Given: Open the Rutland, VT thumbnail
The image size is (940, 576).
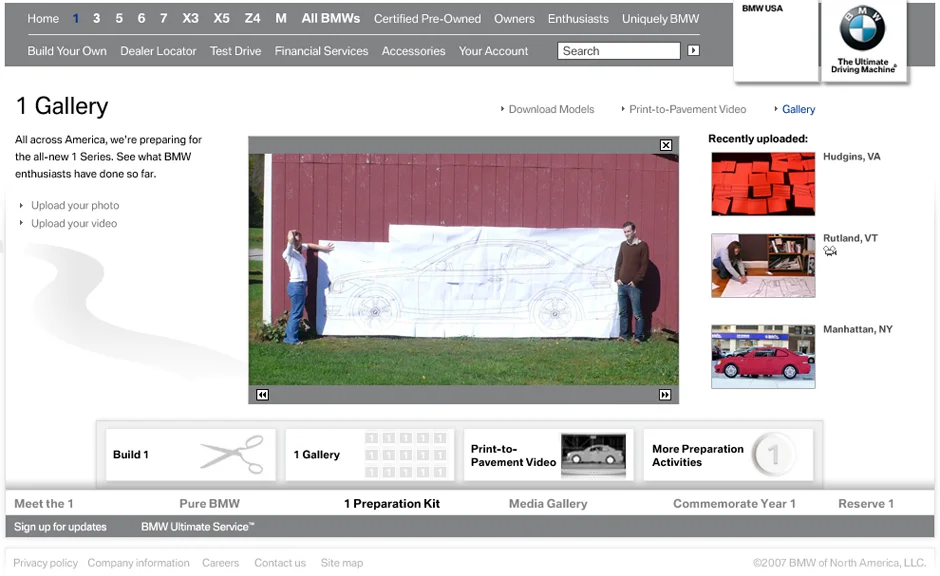Looking at the screenshot, I should (x=763, y=266).
